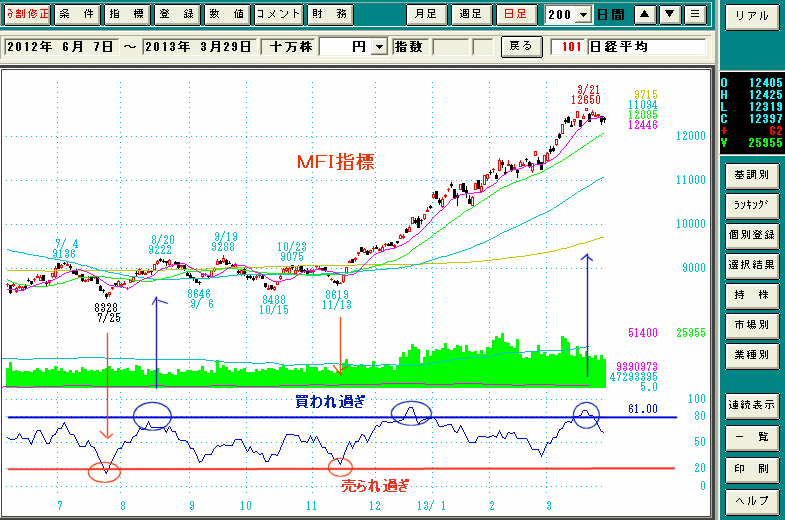The image size is (785, 520).
Task: Click the 9/19 9288 peak label
Action: click(x=224, y=242)
